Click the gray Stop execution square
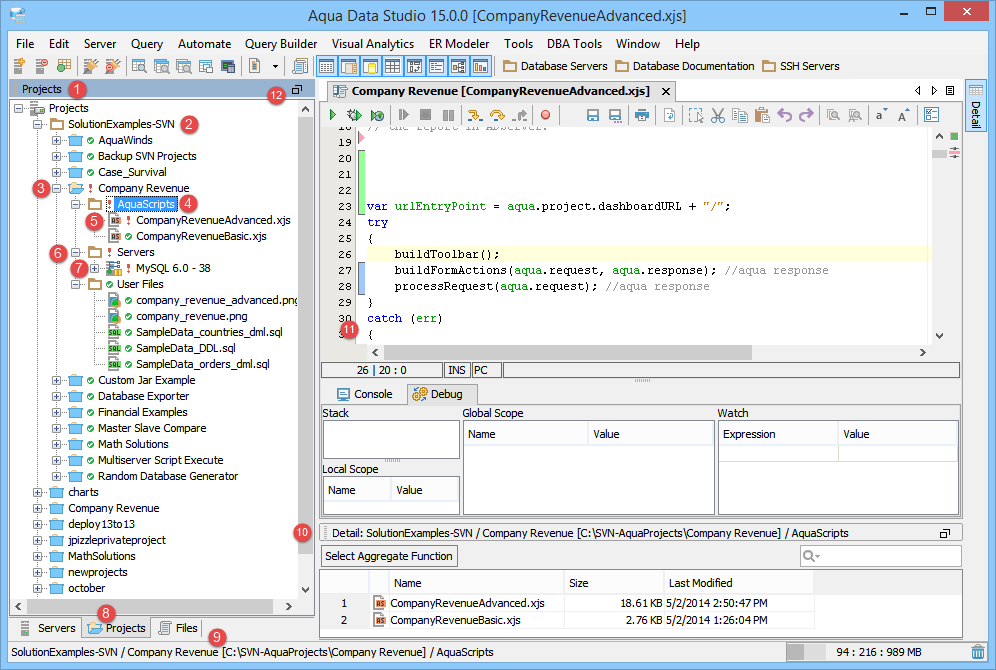This screenshot has width=996, height=670. [425, 116]
